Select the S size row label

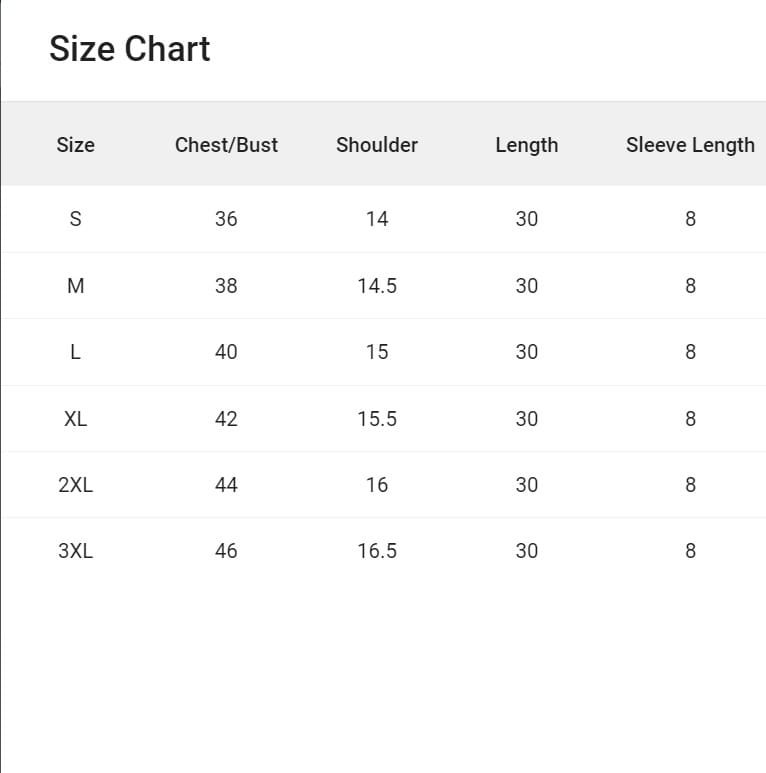click(75, 219)
